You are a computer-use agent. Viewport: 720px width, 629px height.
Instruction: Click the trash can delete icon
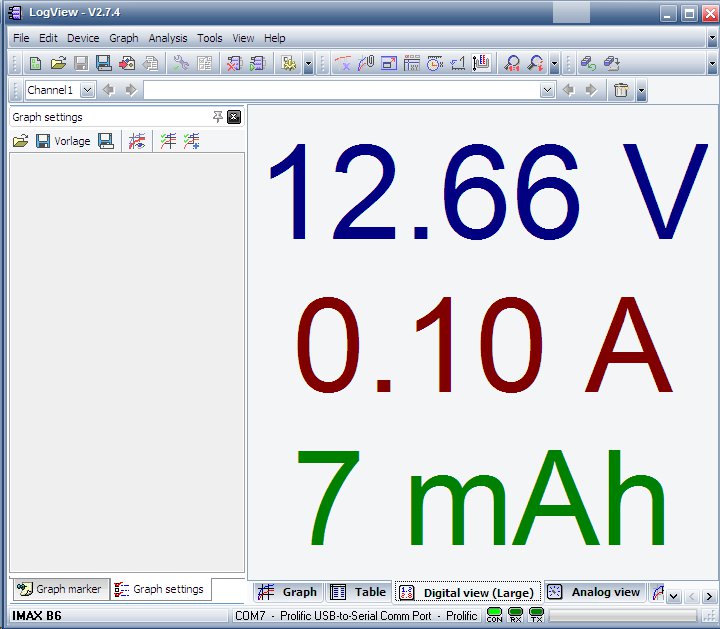click(x=621, y=90)
